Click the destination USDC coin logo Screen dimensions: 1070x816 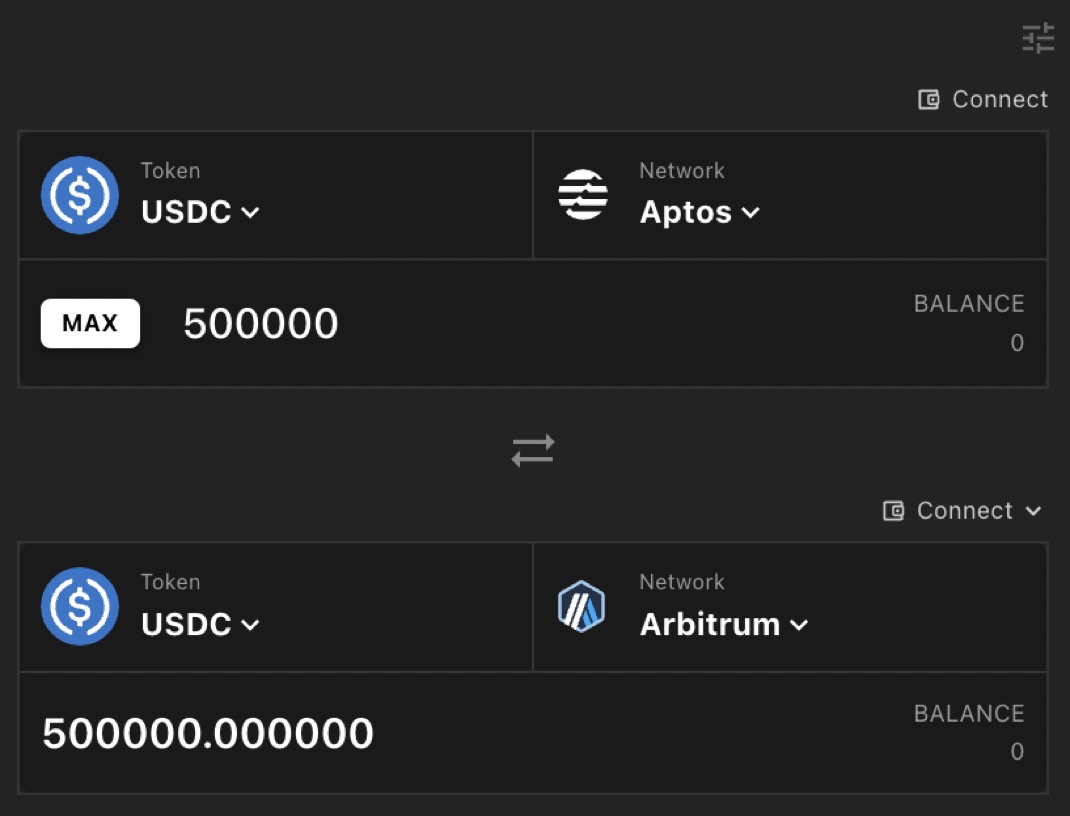click(80, 606)
